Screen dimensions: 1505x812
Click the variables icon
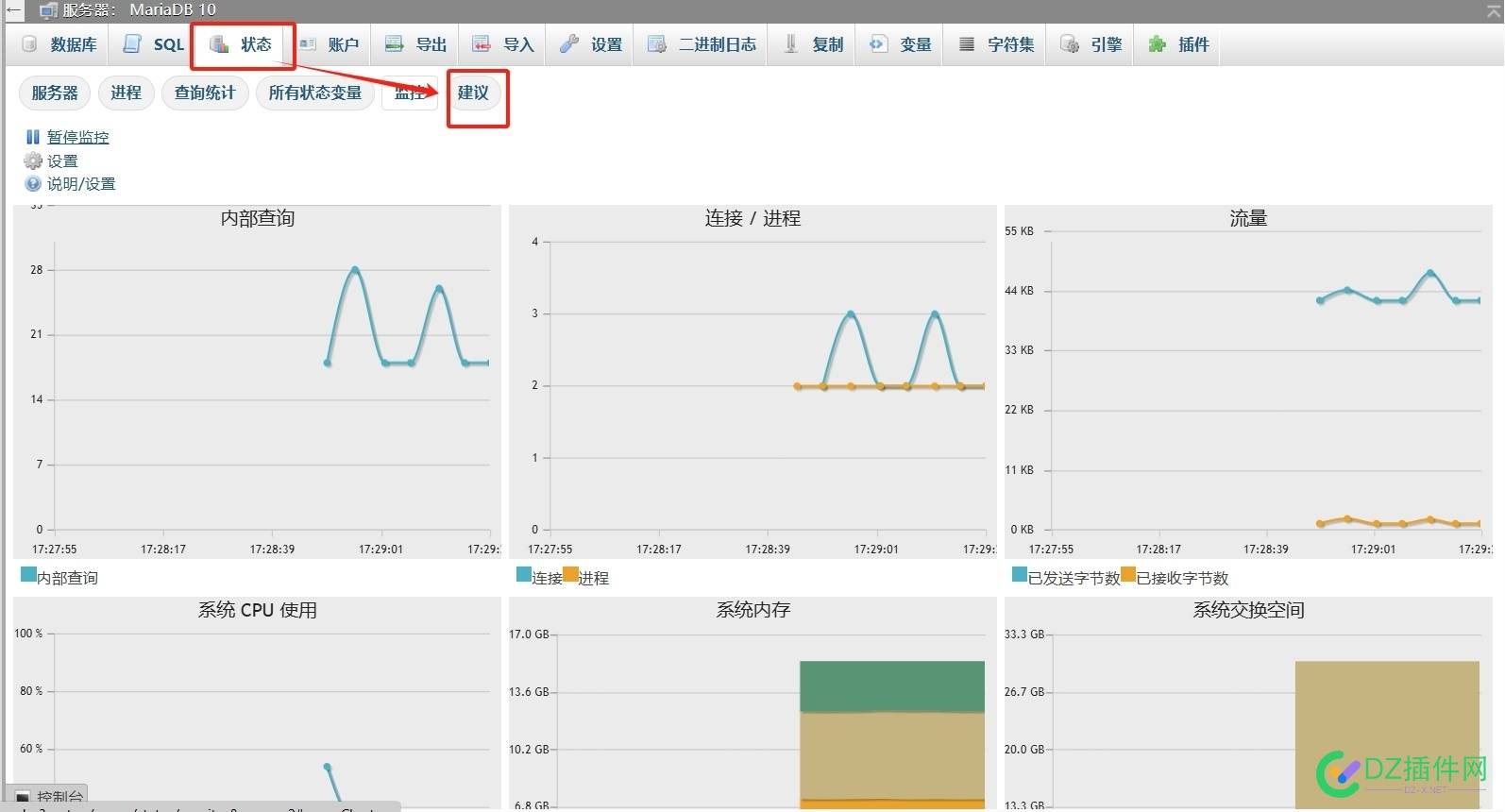click(878, 43)
